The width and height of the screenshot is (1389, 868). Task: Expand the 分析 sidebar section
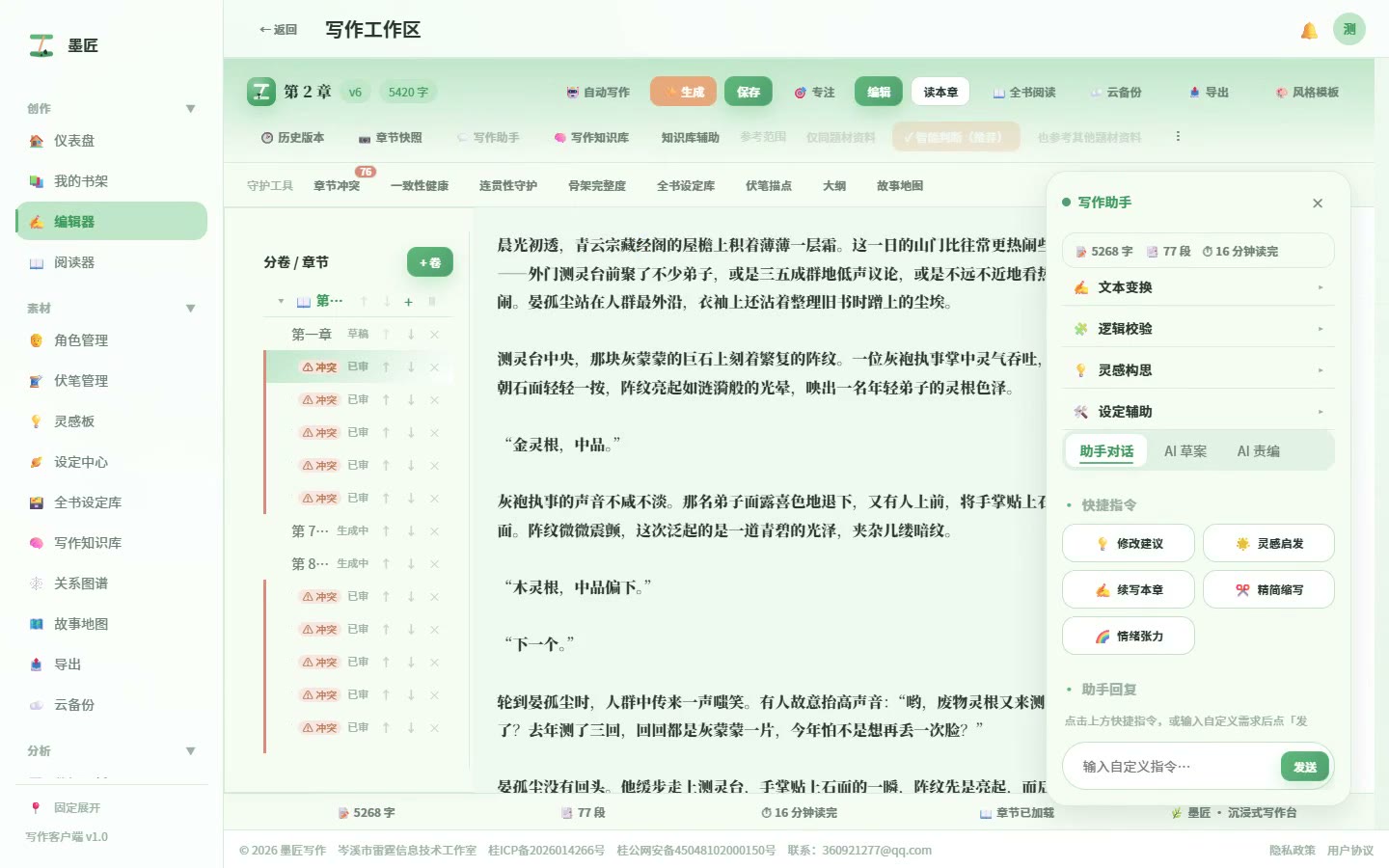point(190,751)
